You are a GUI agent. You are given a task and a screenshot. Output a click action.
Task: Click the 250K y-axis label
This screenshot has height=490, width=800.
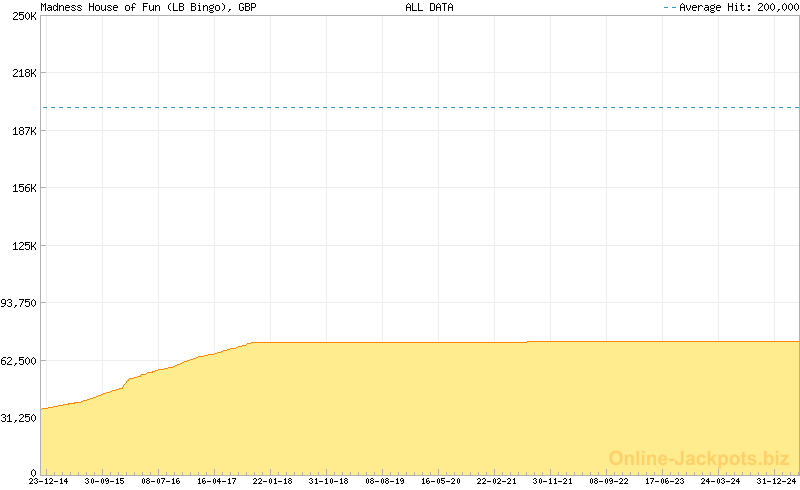point(24,16)
